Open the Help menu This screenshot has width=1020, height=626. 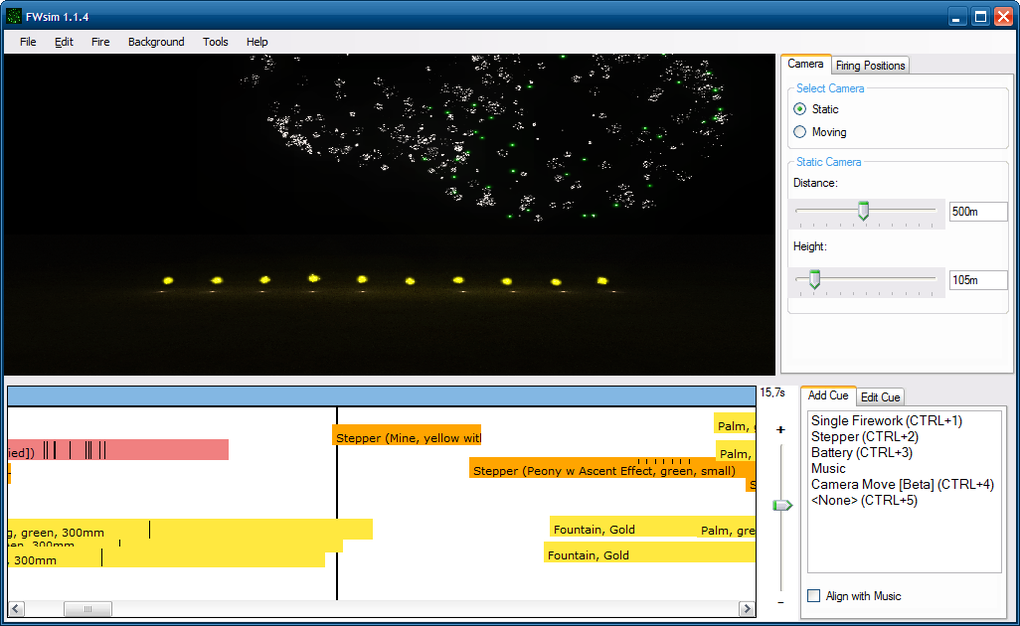(x=257, y=42)
